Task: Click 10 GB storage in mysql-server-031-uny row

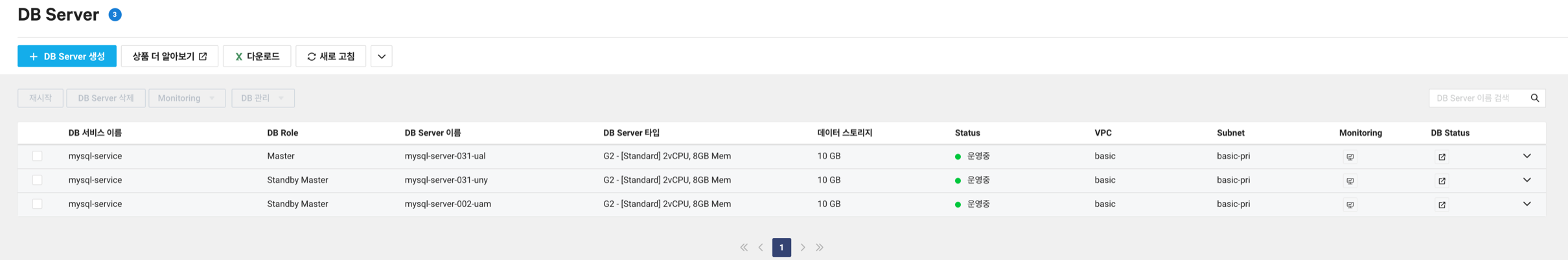Action: (x=829, y=180)
